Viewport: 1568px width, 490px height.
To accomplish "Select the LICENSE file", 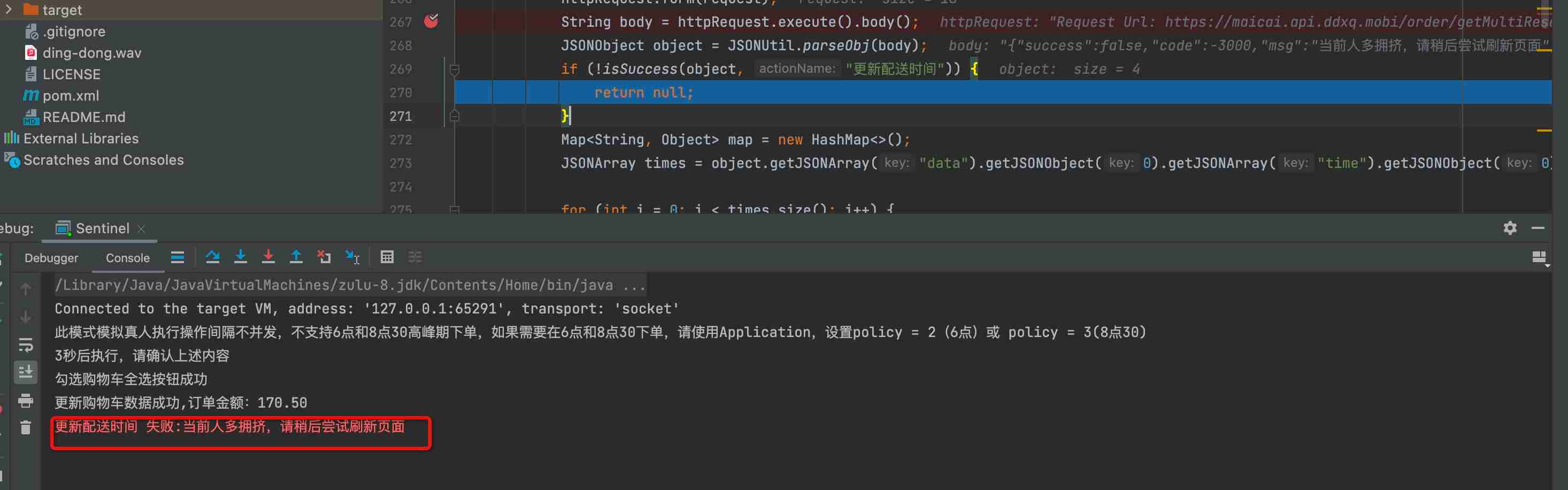I will pyautogui.click(x=62, y=74).
